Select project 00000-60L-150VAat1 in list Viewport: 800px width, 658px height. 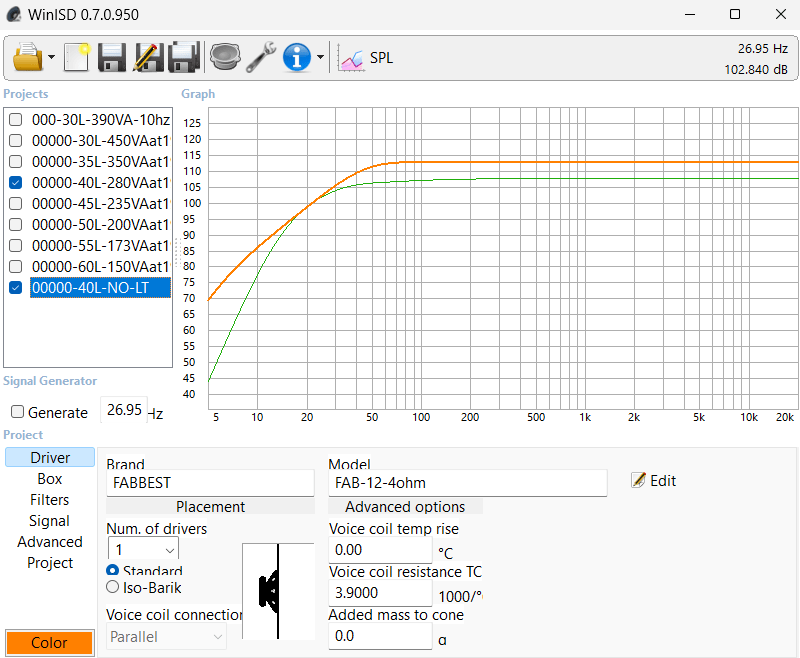coord(101,266)
